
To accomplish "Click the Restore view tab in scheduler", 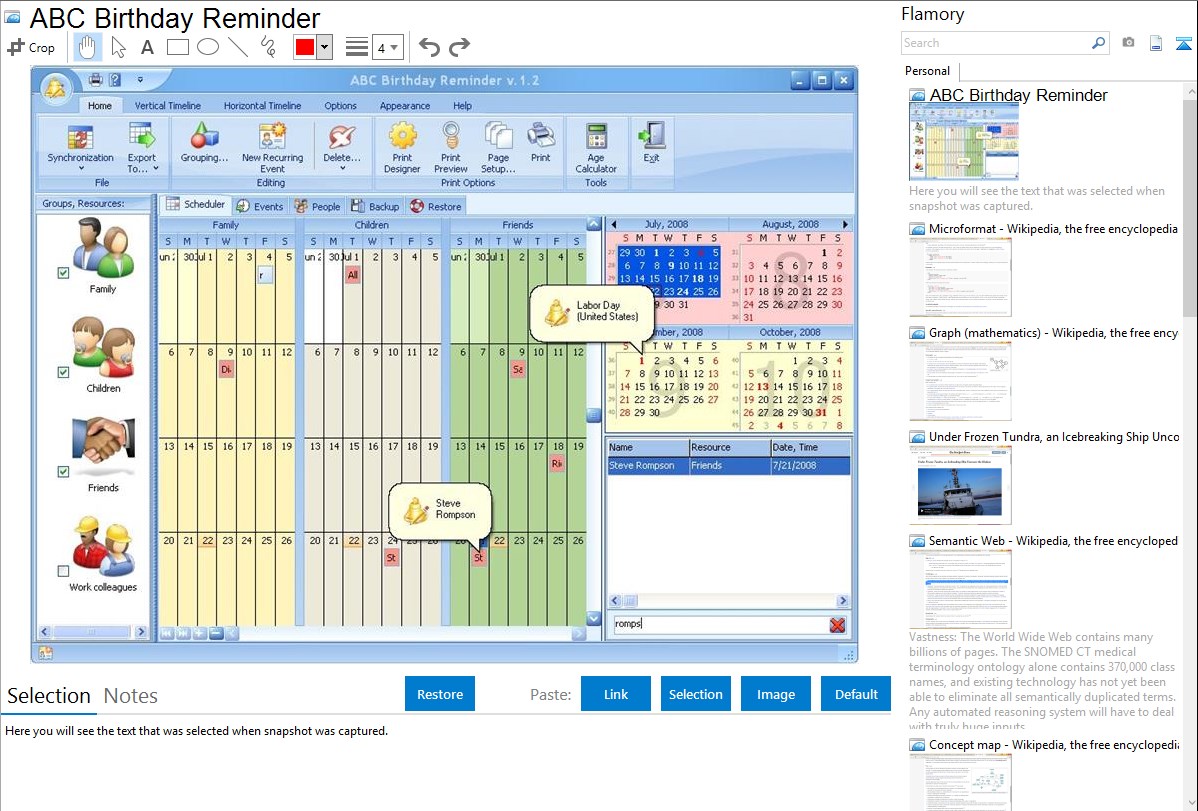I will [x=436, y=206].
